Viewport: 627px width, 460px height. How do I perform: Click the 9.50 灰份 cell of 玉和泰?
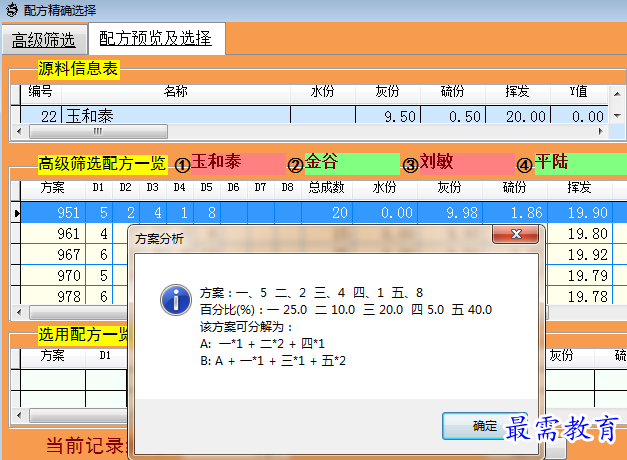pos(388,116)
